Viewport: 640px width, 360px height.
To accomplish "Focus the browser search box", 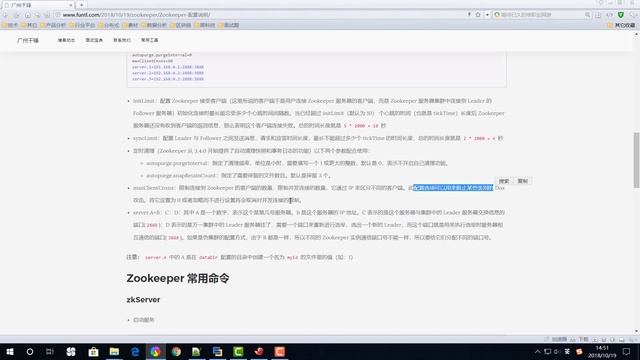I will point(541,15).
